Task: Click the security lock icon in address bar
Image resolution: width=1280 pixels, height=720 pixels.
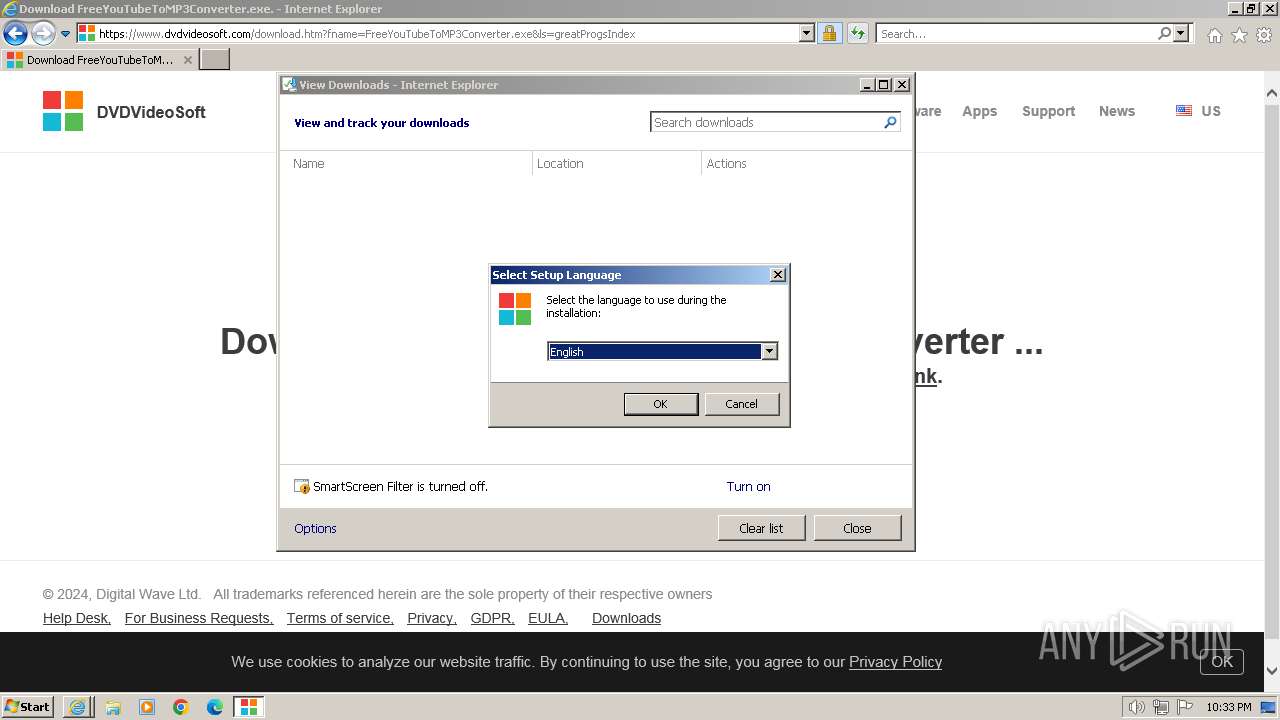Action: (x=829, y=33)
